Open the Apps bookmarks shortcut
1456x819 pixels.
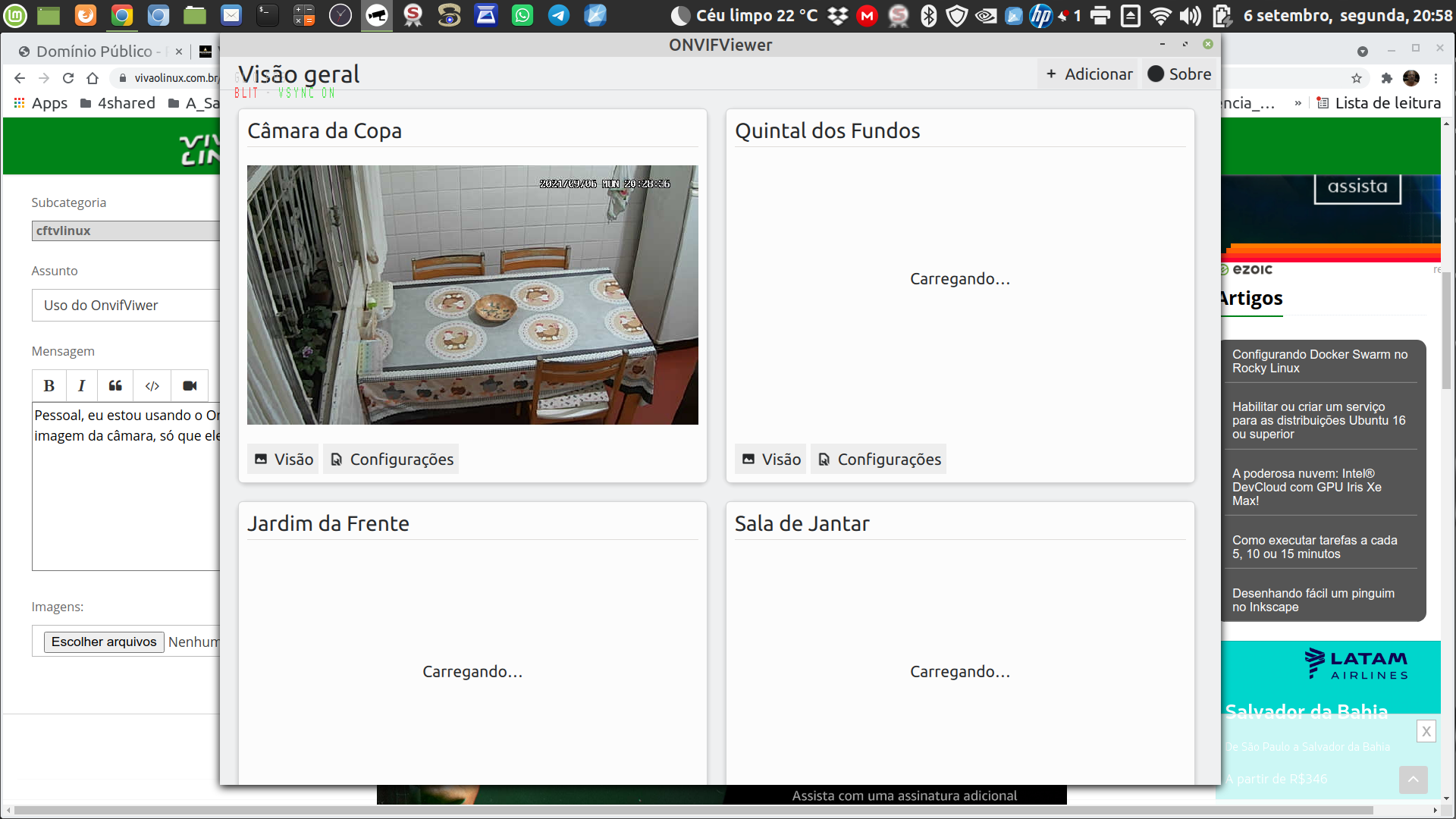coord(41,103)
